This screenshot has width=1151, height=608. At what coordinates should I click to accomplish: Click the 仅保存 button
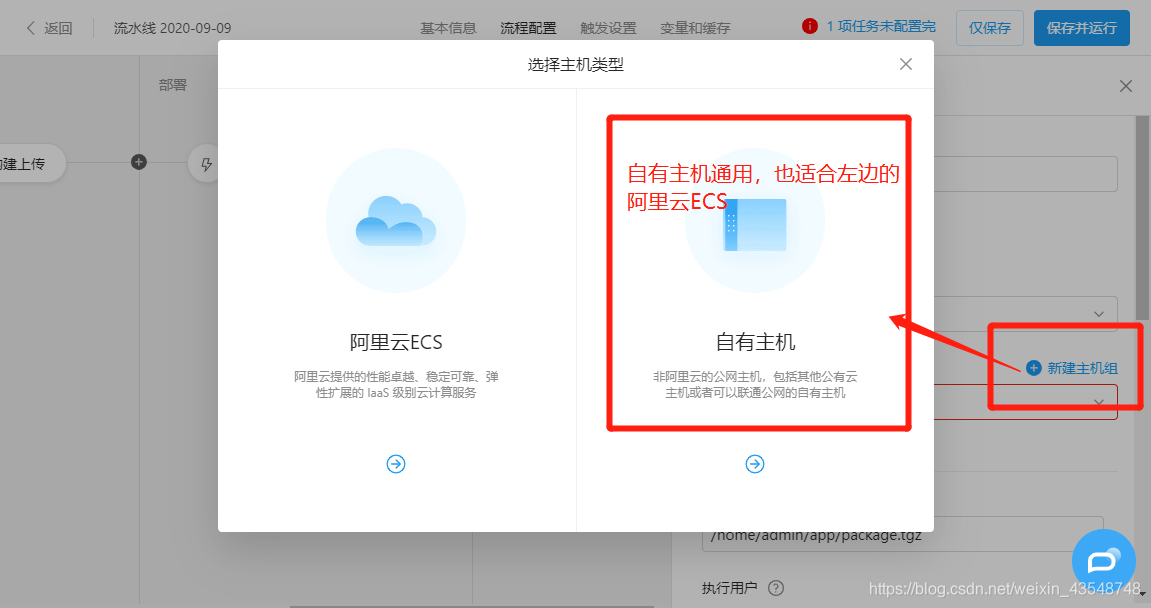990,28
